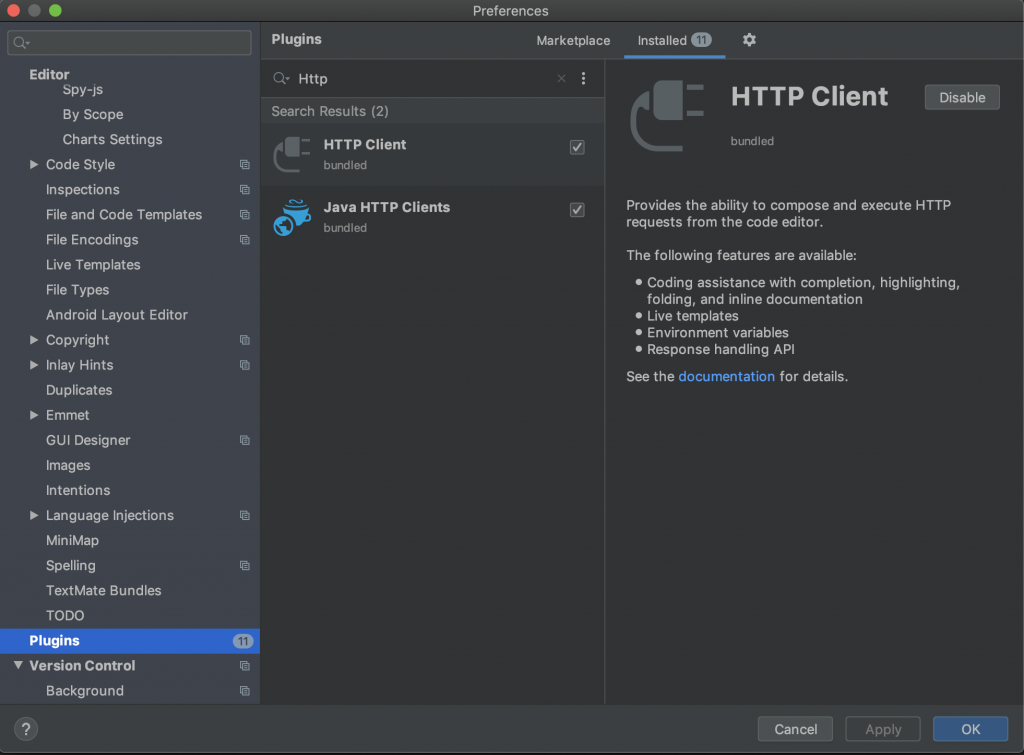Disable the HTTP Client plugin
This screenshot has height=755, width=1024.
pyautogui.click(x=962, y=97)
